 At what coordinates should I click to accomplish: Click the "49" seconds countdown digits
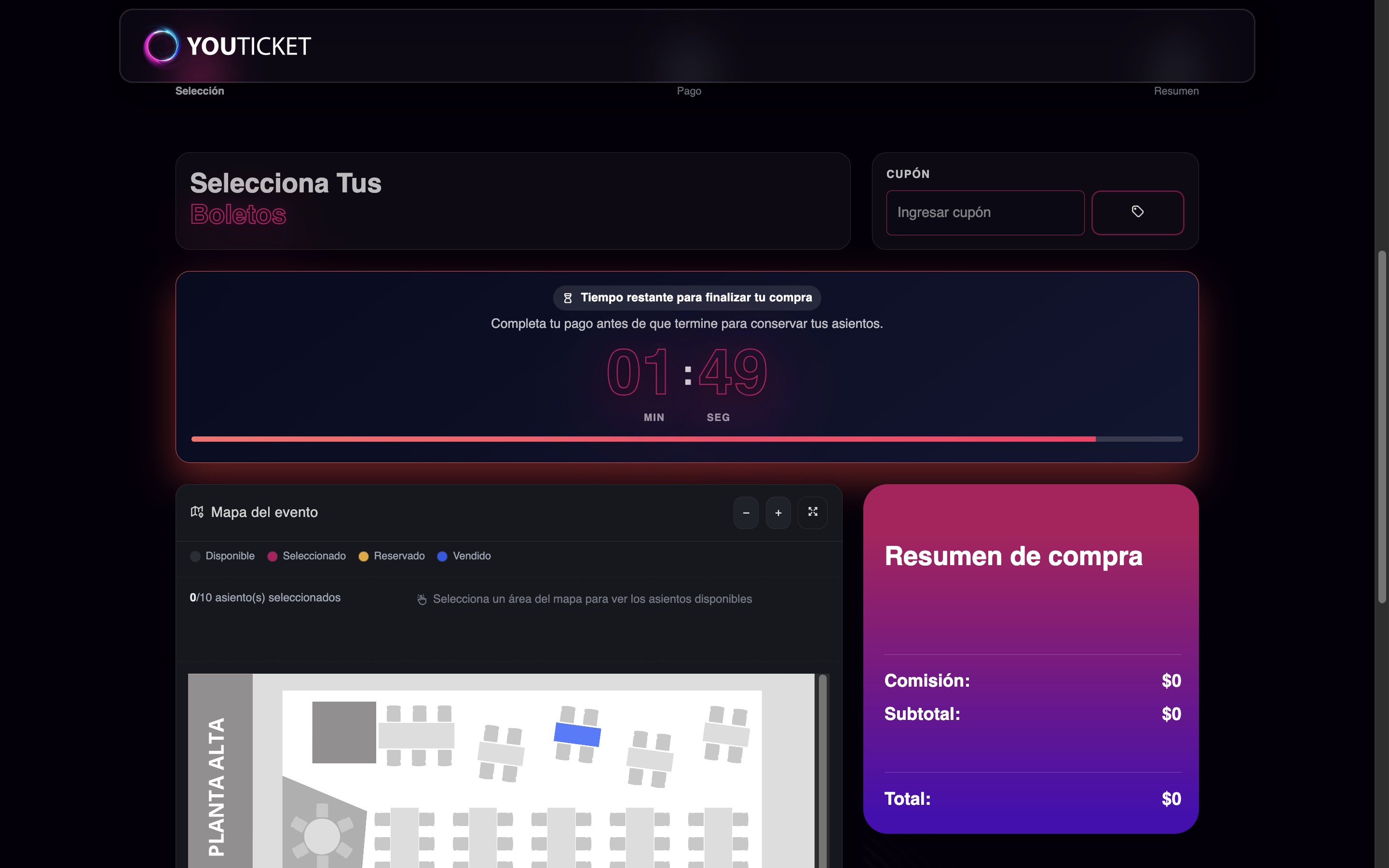pyautogui.click(x=733, y=373)
